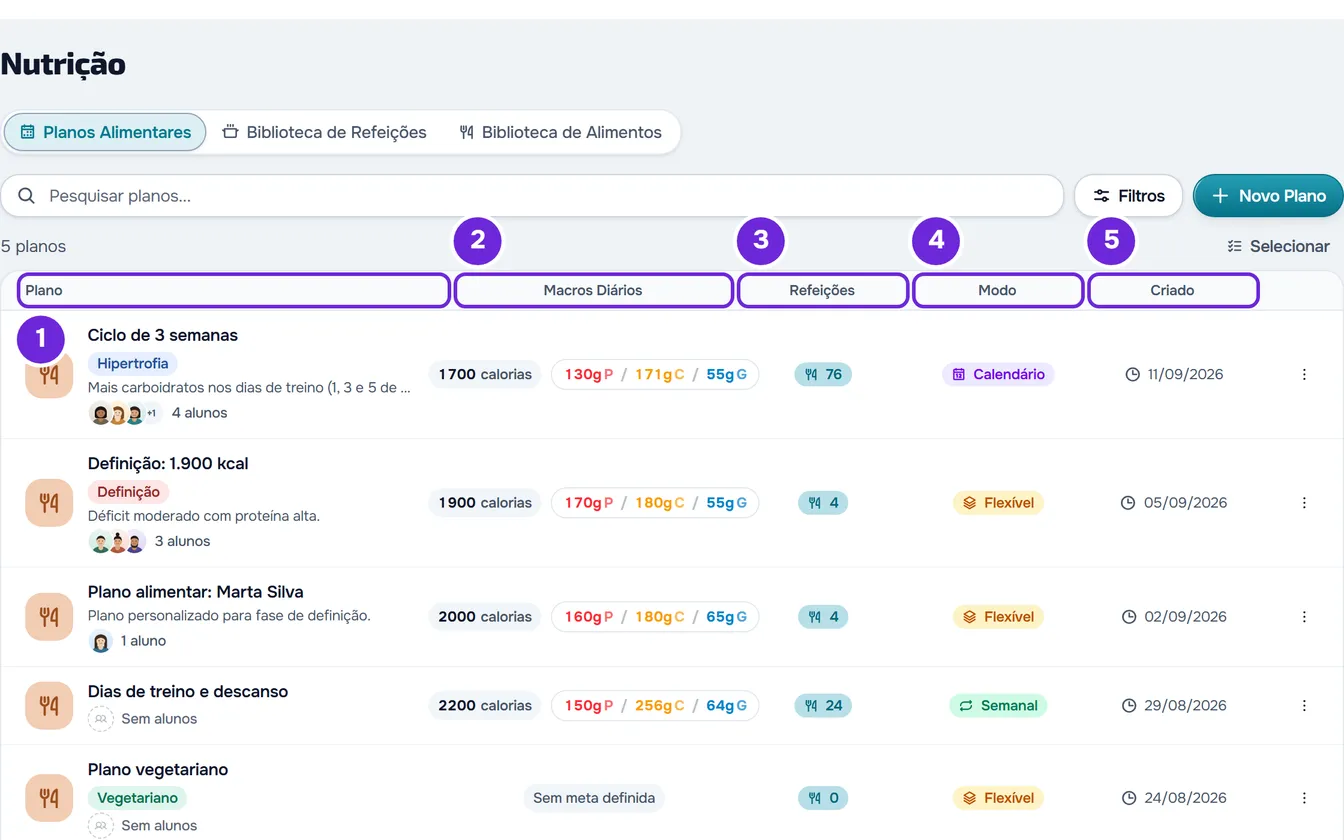Open options menu for Plano alimentar: Marta Silva
1344x840 pixels.
tap(1304, 616)
